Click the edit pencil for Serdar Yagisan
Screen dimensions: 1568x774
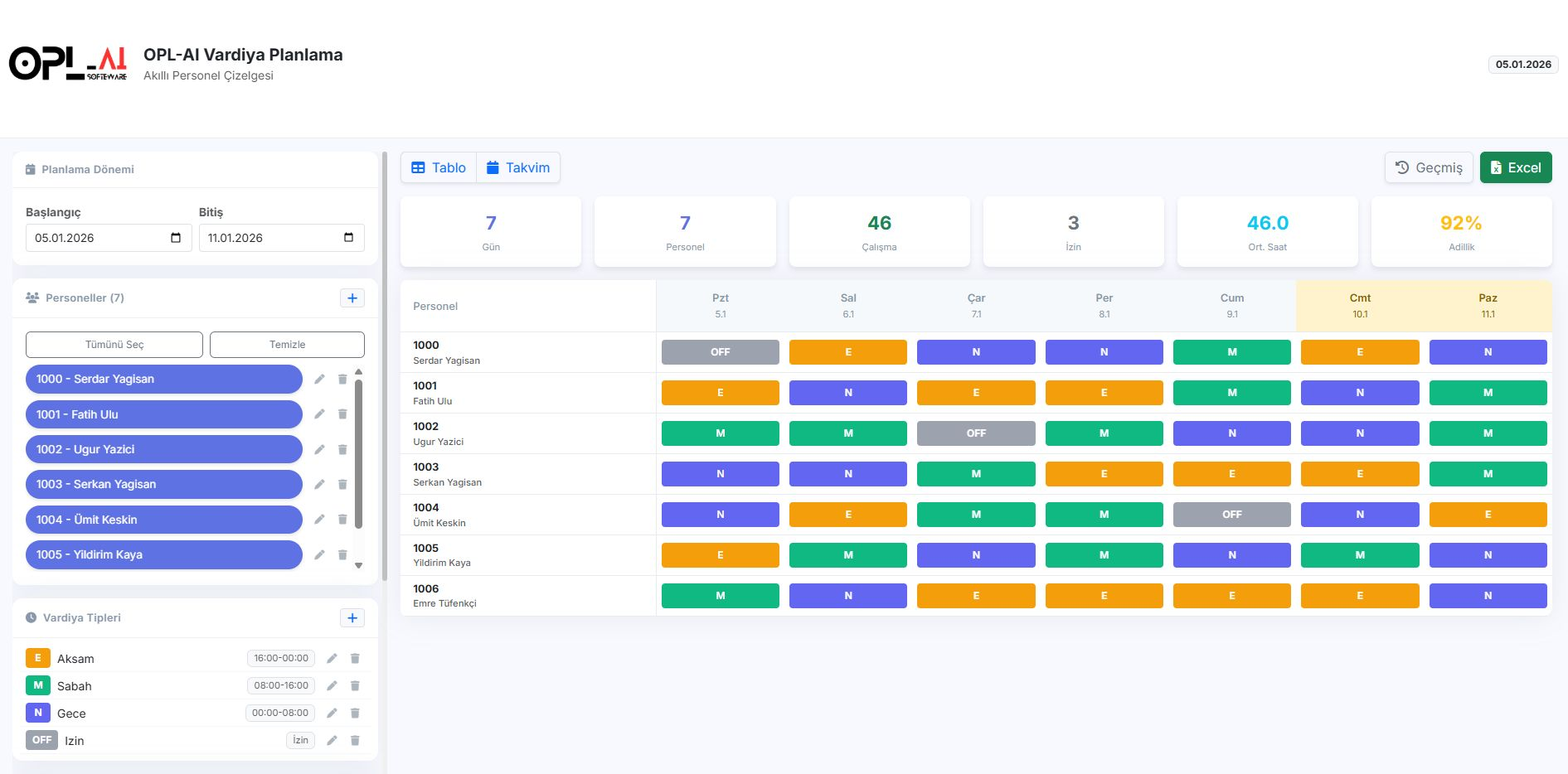319,380
